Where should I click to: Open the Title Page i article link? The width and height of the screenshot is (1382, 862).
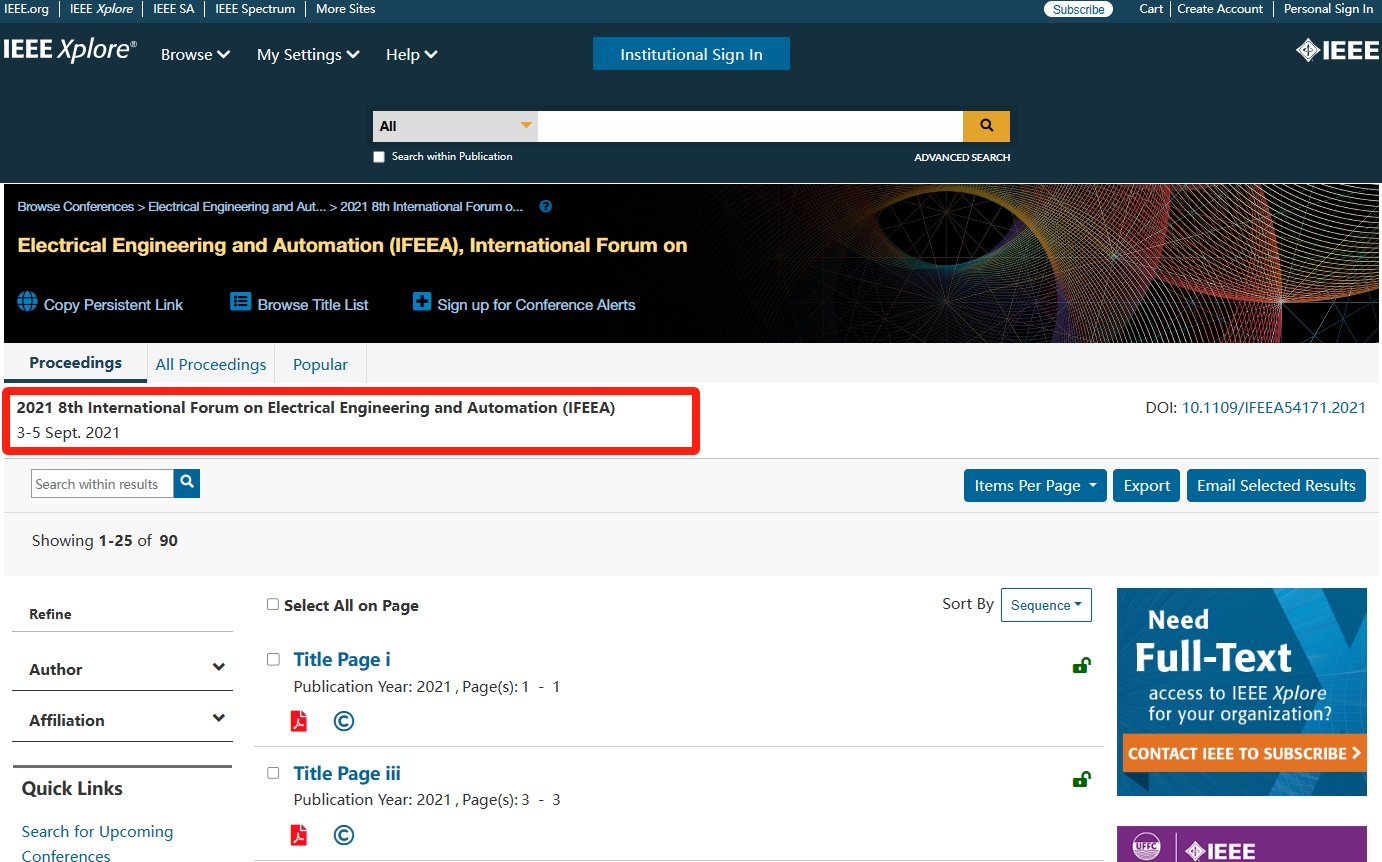pyautogui.click(x=342, y=659)
